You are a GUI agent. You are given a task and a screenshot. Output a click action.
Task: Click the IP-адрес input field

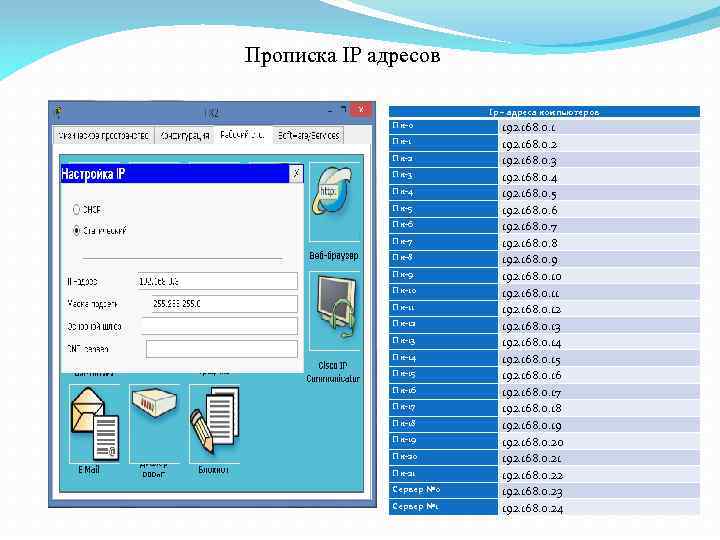[217, 281]
